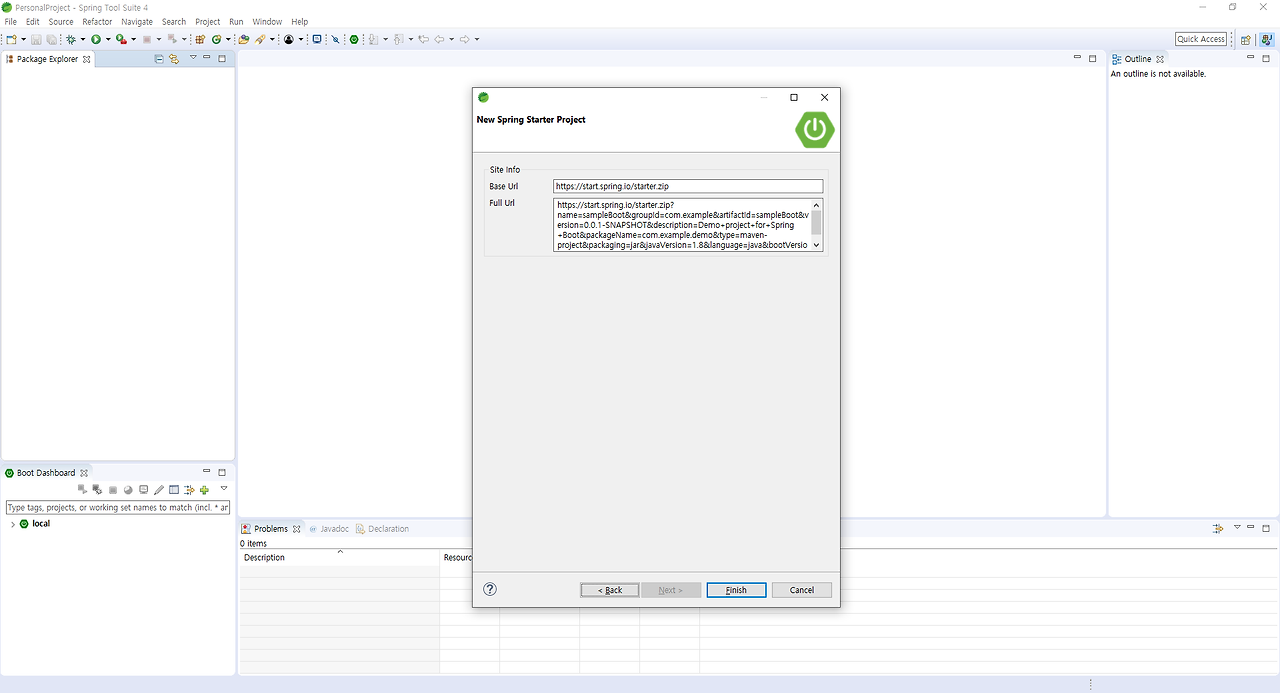Click the Back navigation arrow in toolbar

[x=439, y=39]
